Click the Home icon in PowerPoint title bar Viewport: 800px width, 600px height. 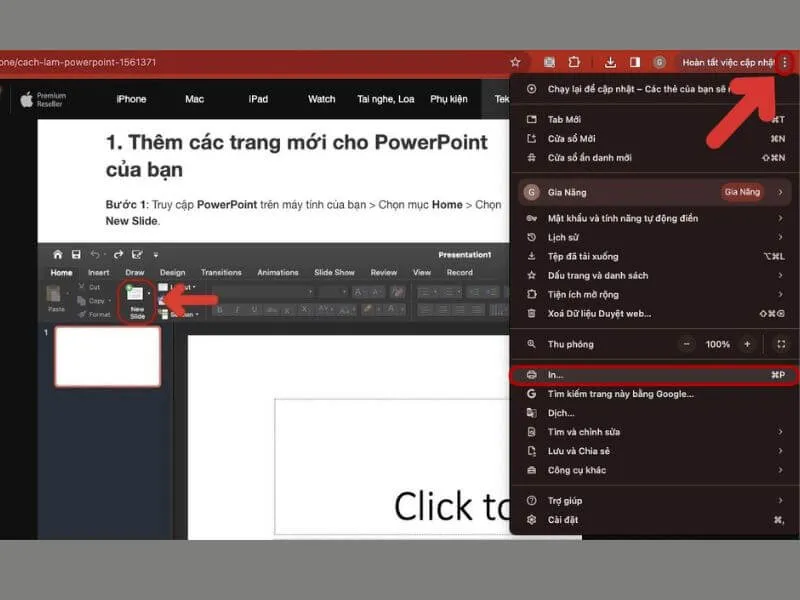58,254
